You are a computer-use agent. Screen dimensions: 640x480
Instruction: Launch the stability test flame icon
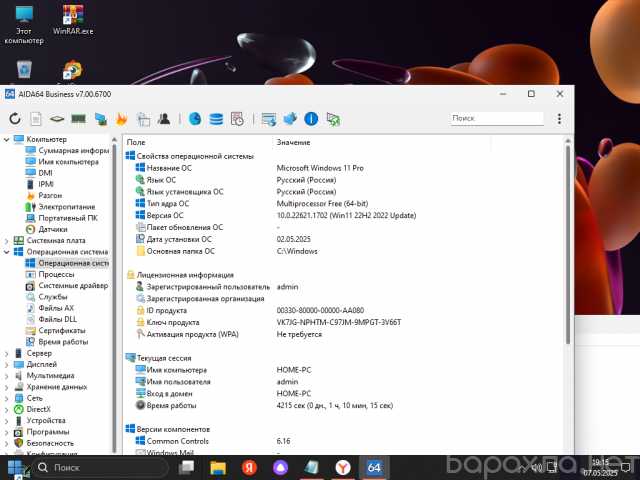point(122,119)
